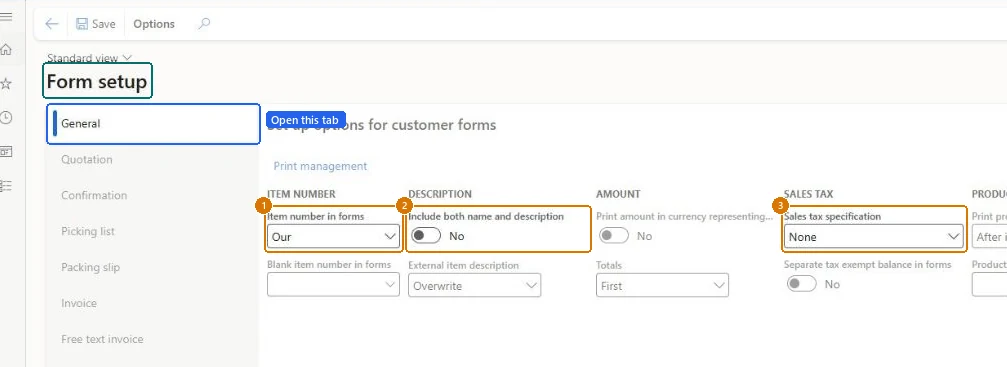Click the customer forms options heading
Image resolution: width=1007 pixels, height=367 pixels.
tap(381, 125)
